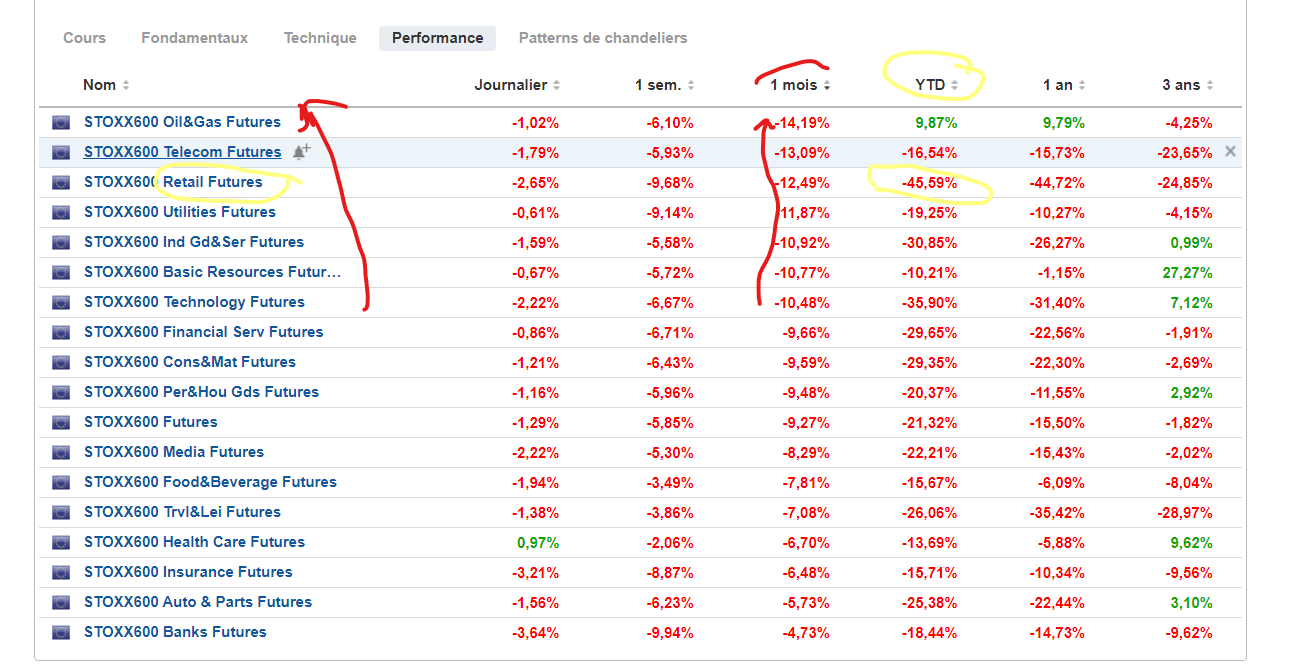
Task: Open the STOXX600 Financial Serv Futures link
Action: 204,332
